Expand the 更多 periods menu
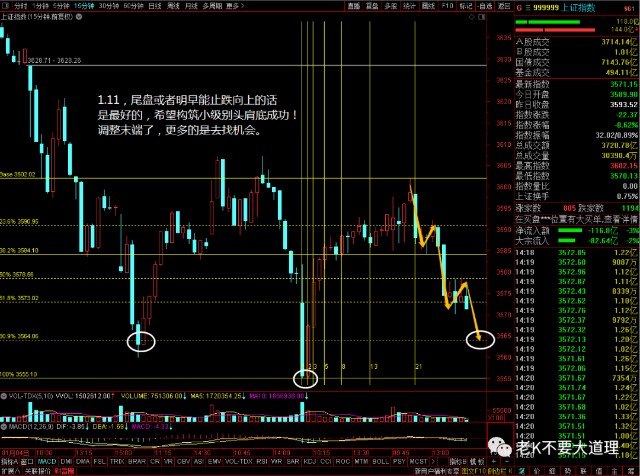The image size is (640, 476). (235, 6)
